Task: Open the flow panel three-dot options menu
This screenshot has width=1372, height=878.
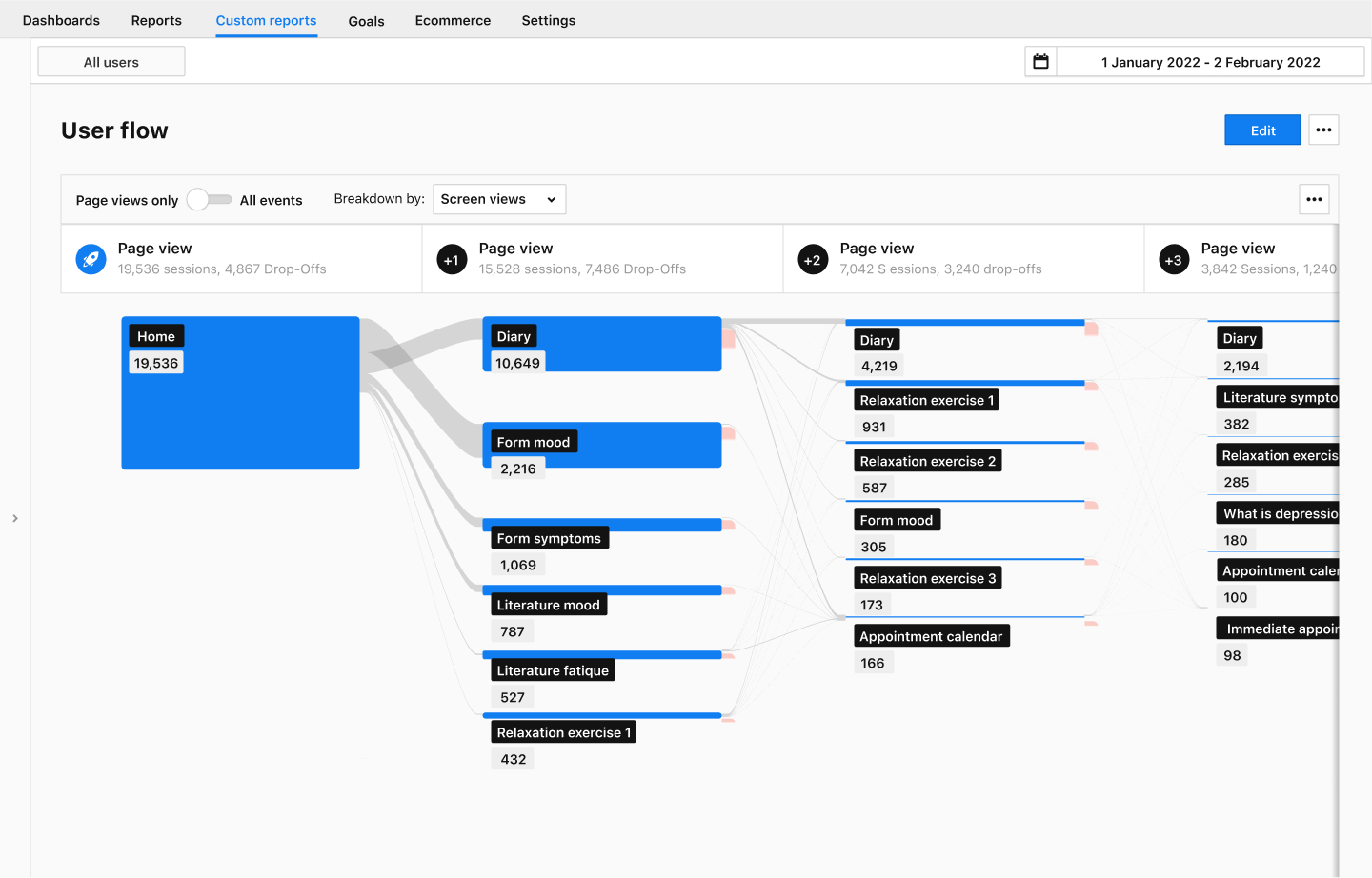Action: pyautogui.click(x=1314, y=200)
